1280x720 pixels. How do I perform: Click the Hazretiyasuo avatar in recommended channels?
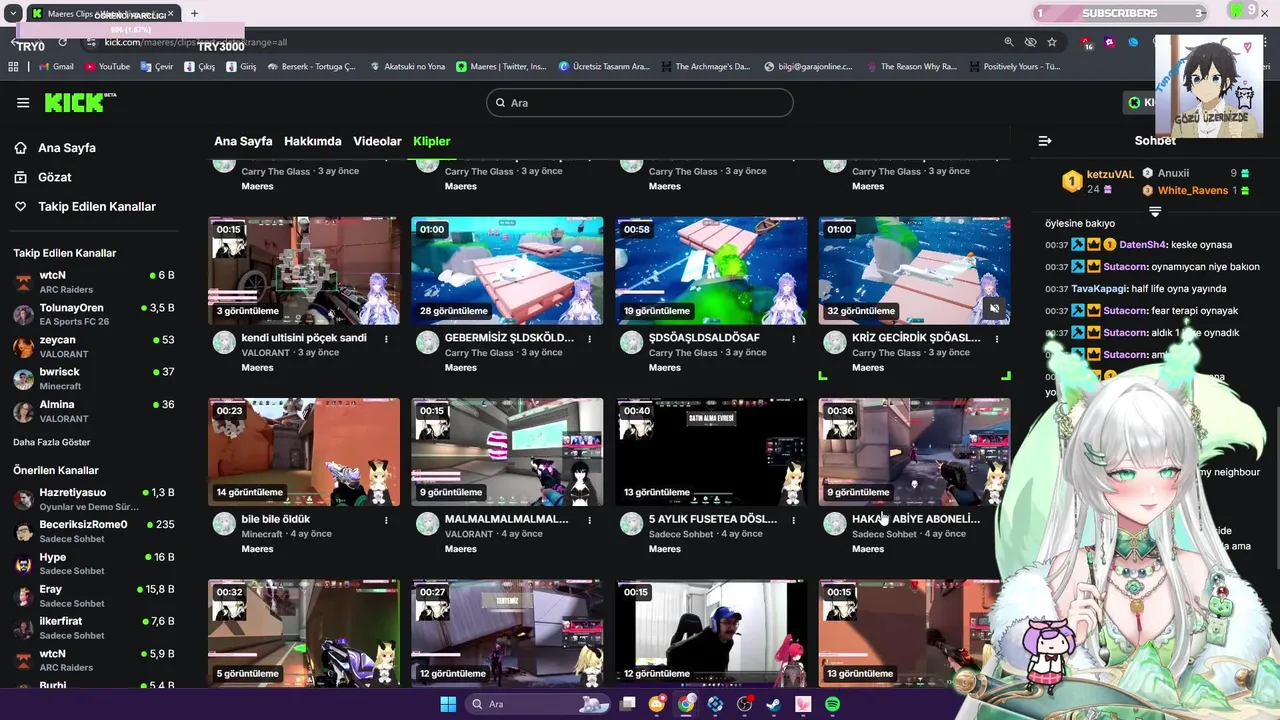click(23, 500)
